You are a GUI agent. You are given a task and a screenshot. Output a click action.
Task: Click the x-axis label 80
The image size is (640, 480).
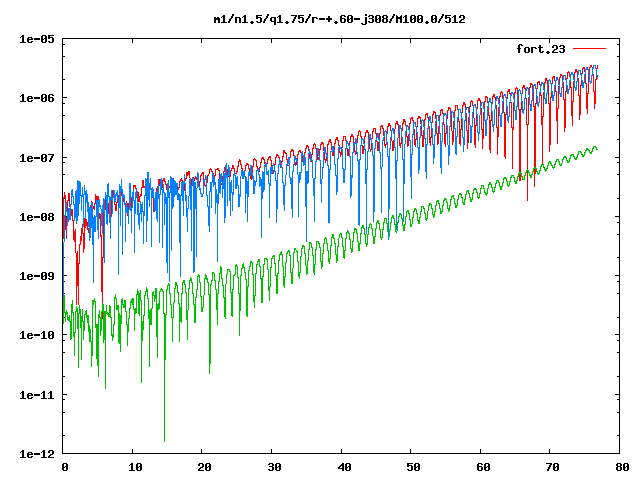tap(622, 467)
